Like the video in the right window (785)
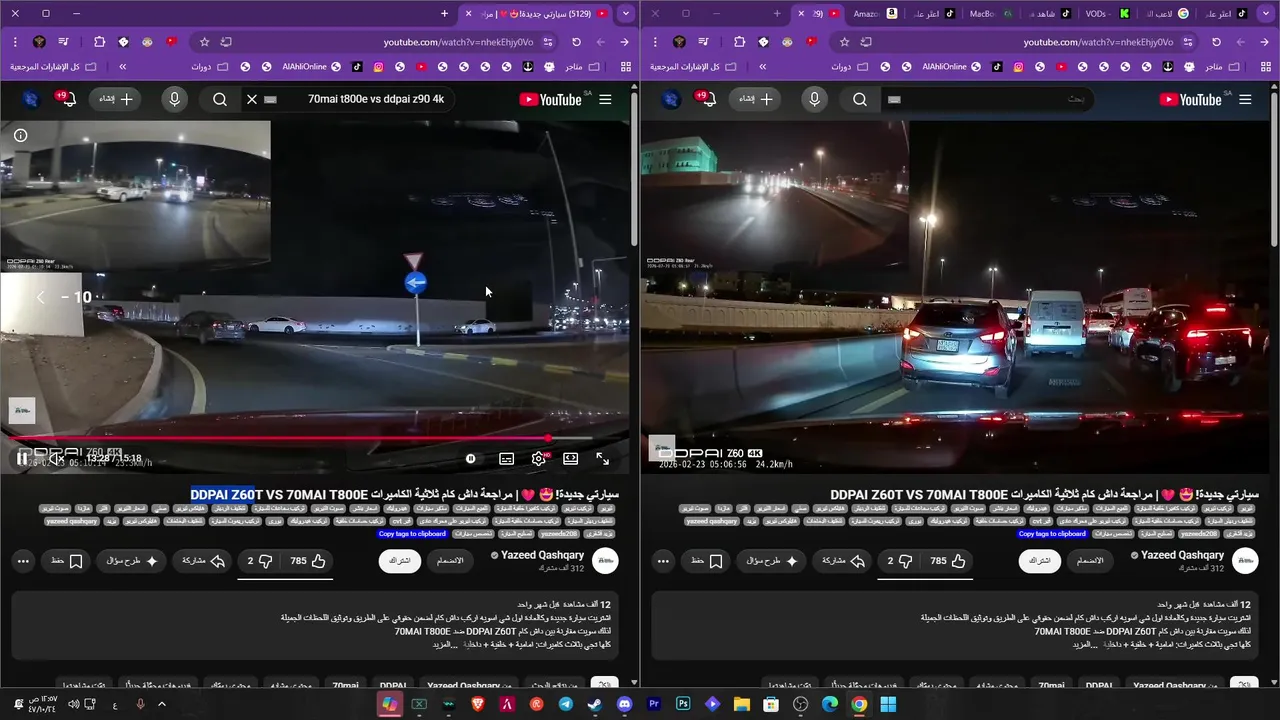This screenshot has width=1280, height=720. pyautogui.click(x=949, y=561)
